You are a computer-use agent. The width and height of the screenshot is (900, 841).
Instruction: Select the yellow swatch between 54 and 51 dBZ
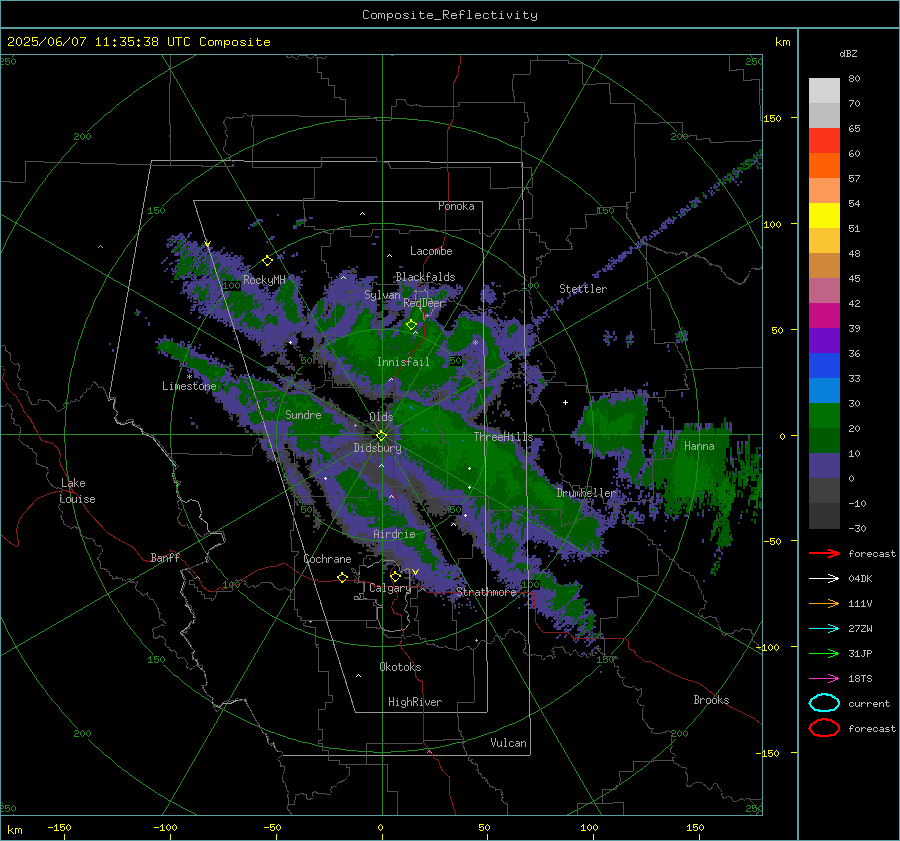(824, 216)
